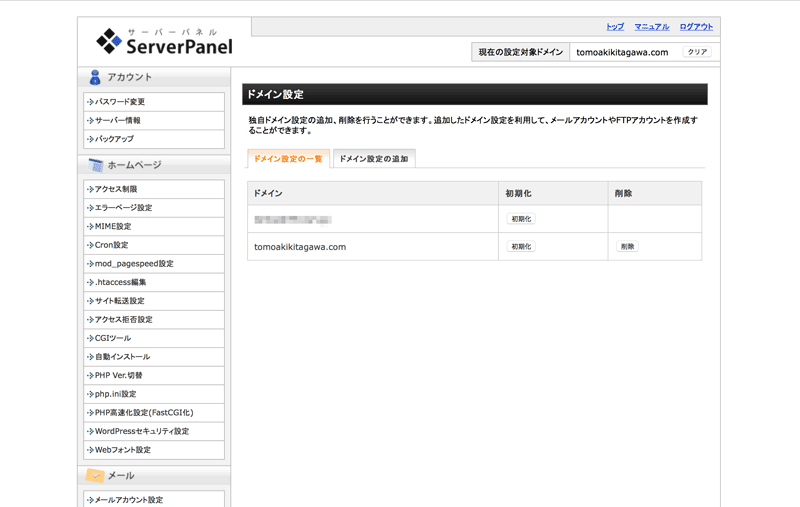Viewport: 800px width, 507px height.
Task: Open 自動インストール menu item
Action: coord(154,357)
